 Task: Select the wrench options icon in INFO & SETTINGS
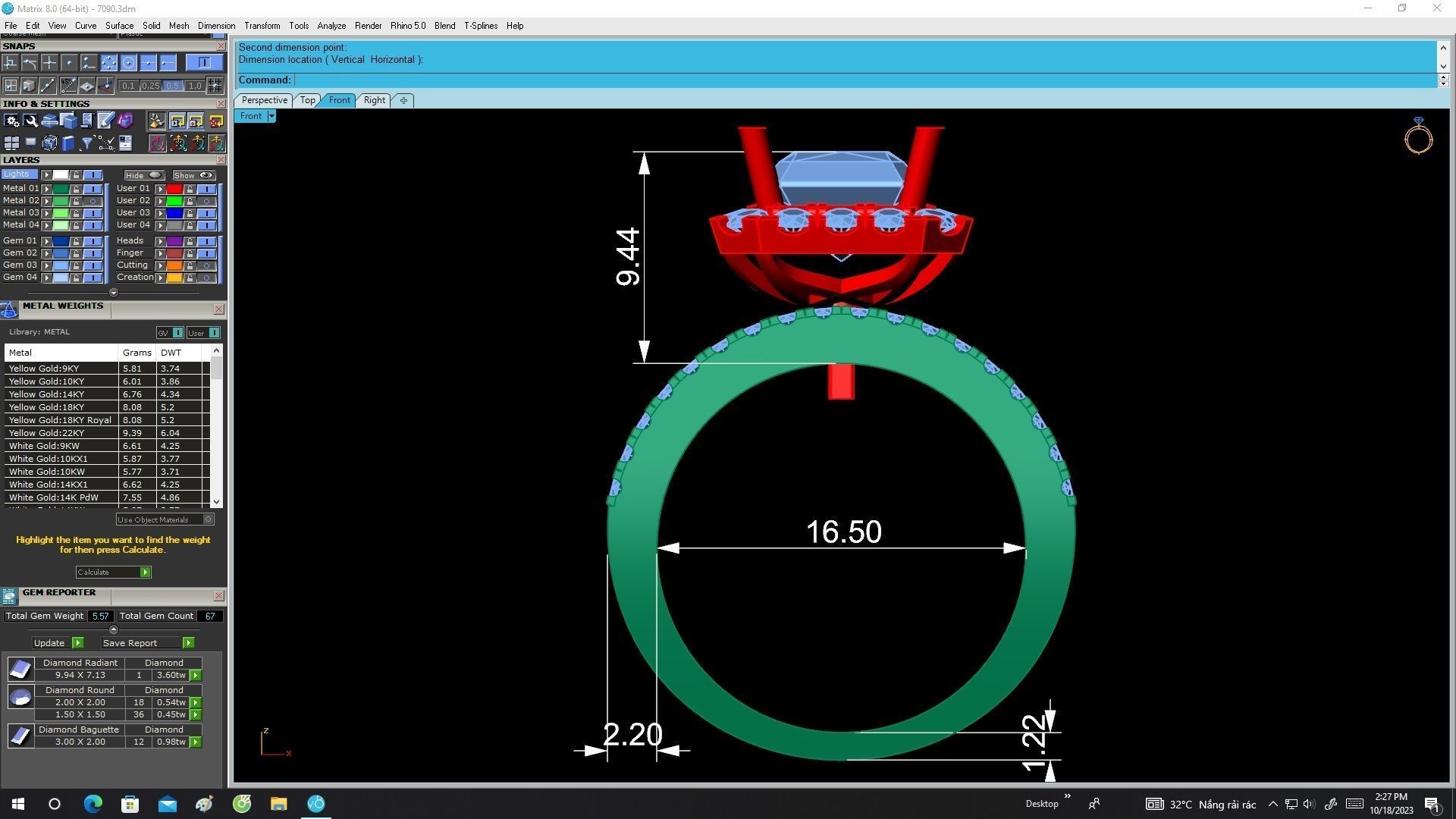(x=30, y=121)
